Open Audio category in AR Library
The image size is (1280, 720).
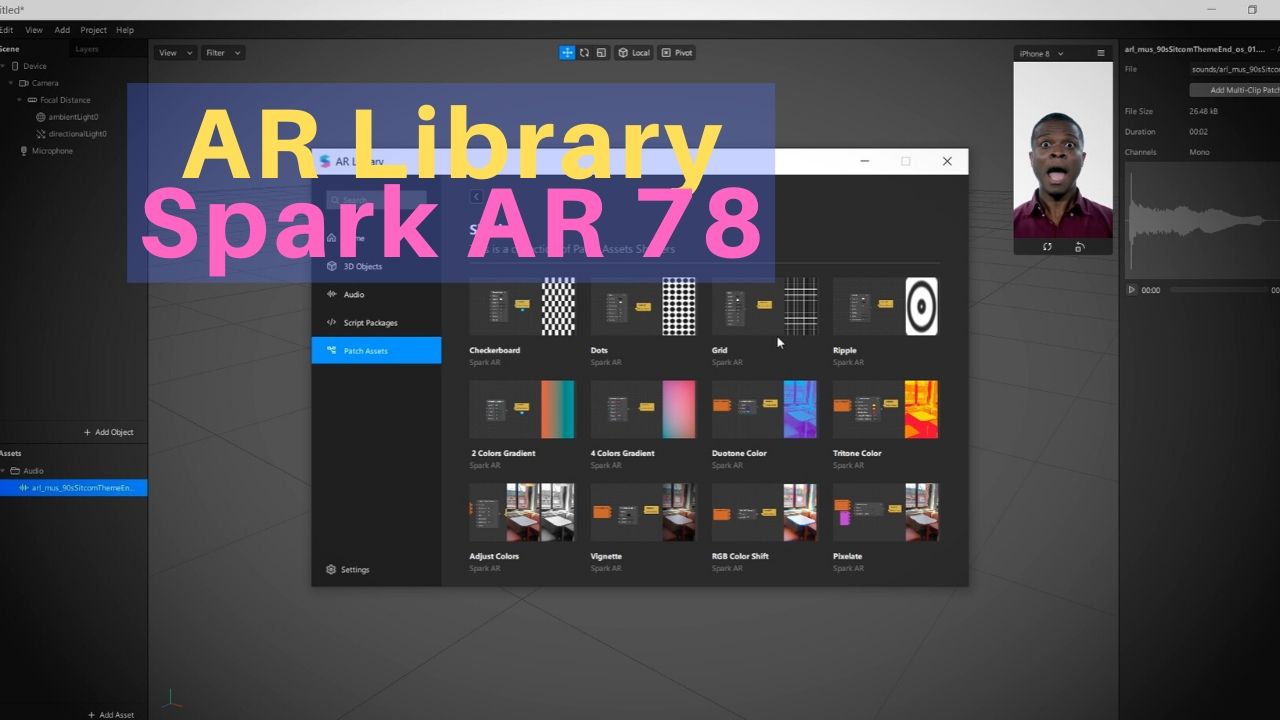376,295
